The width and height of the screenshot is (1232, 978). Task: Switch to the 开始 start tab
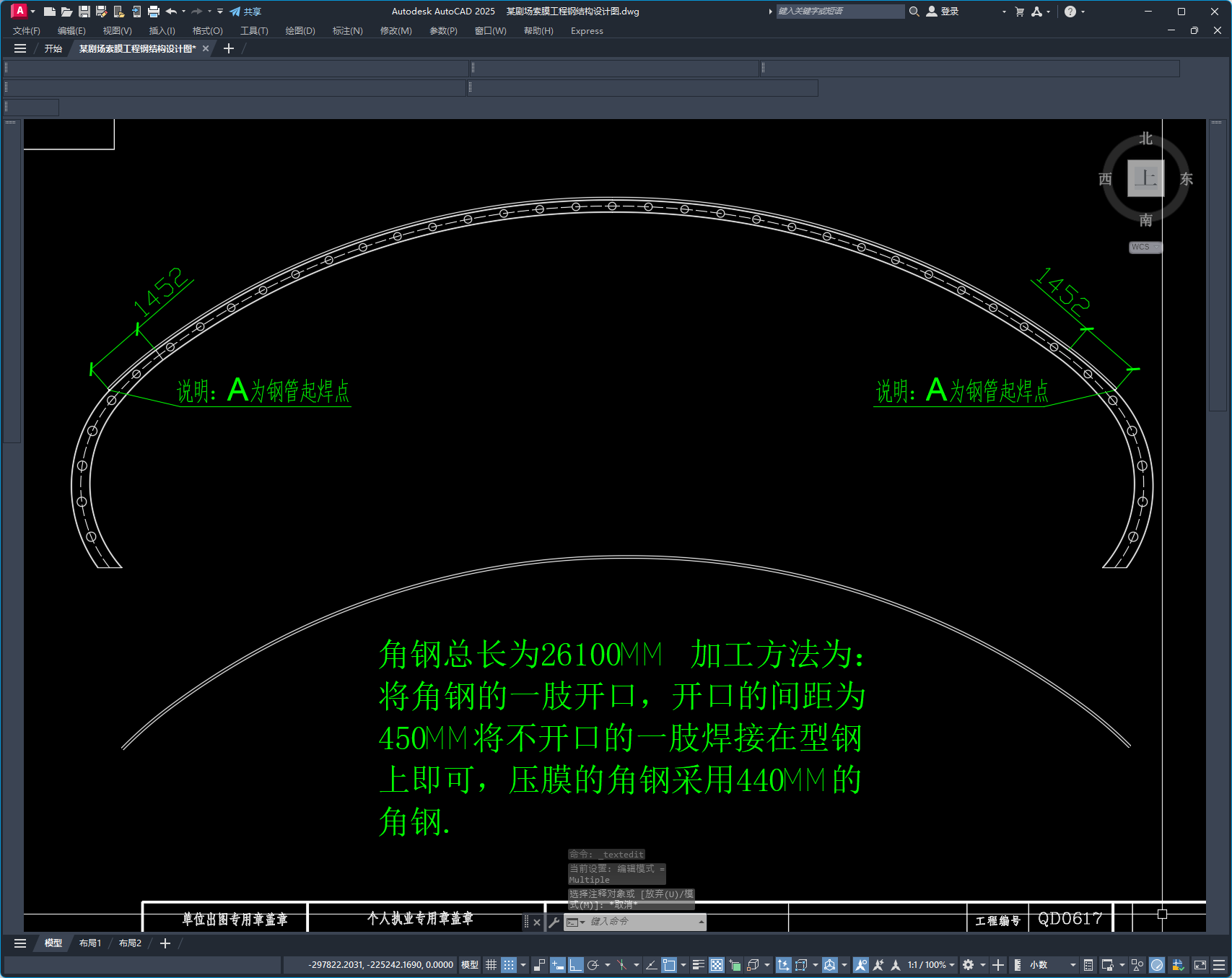(x=53, y=48)
